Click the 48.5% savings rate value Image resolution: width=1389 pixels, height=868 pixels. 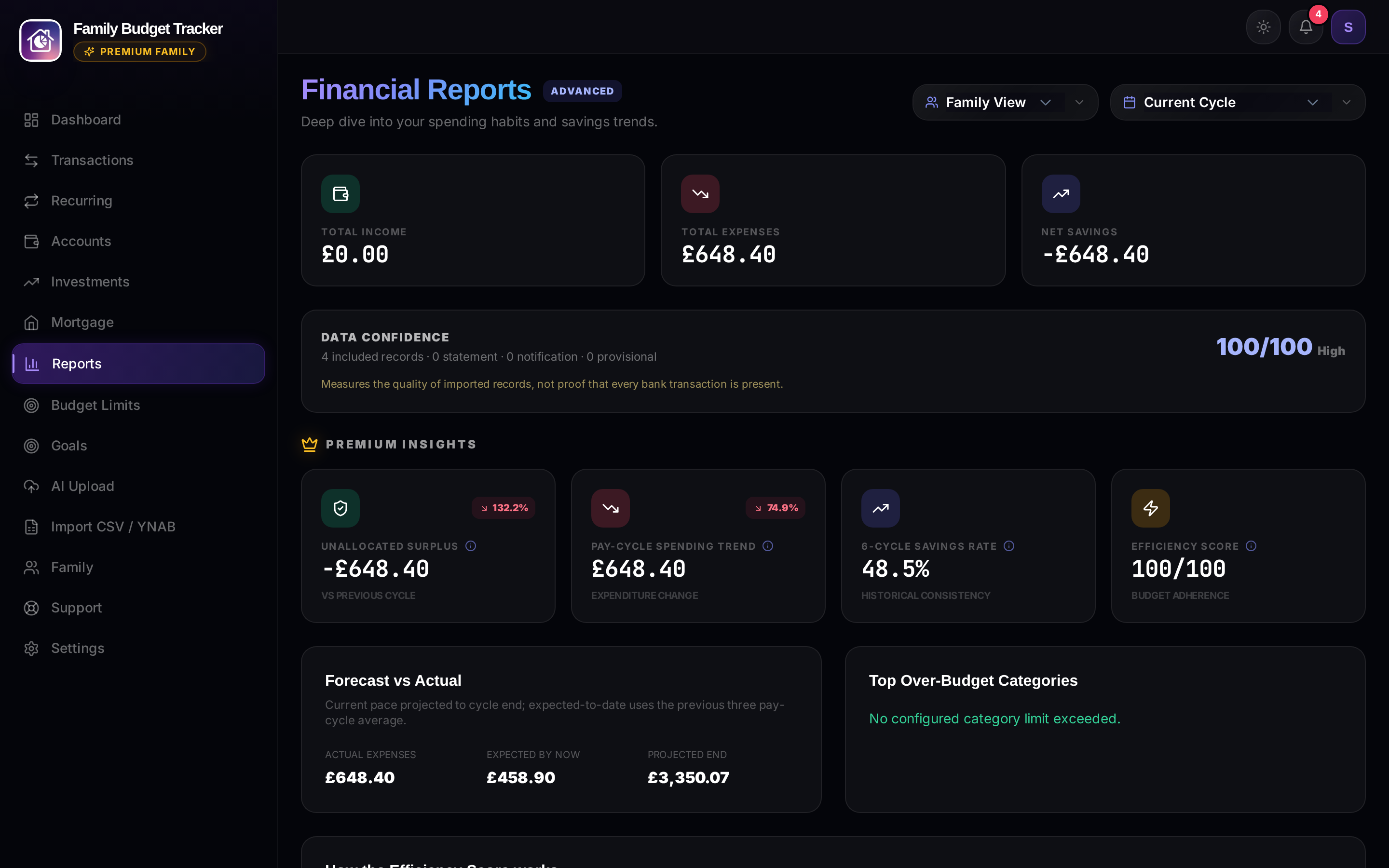click(x=896, y=569)
